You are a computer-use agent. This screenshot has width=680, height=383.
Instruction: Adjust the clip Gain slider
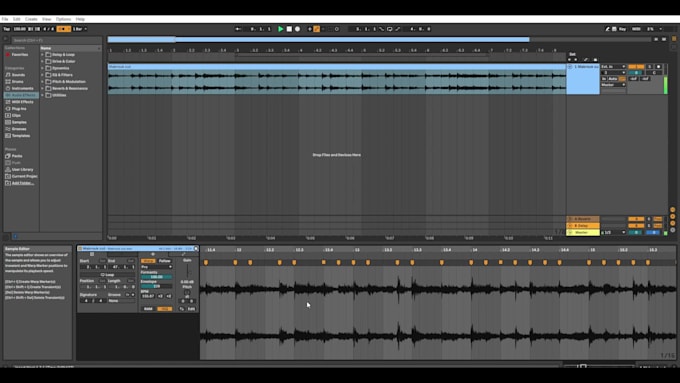188,271
